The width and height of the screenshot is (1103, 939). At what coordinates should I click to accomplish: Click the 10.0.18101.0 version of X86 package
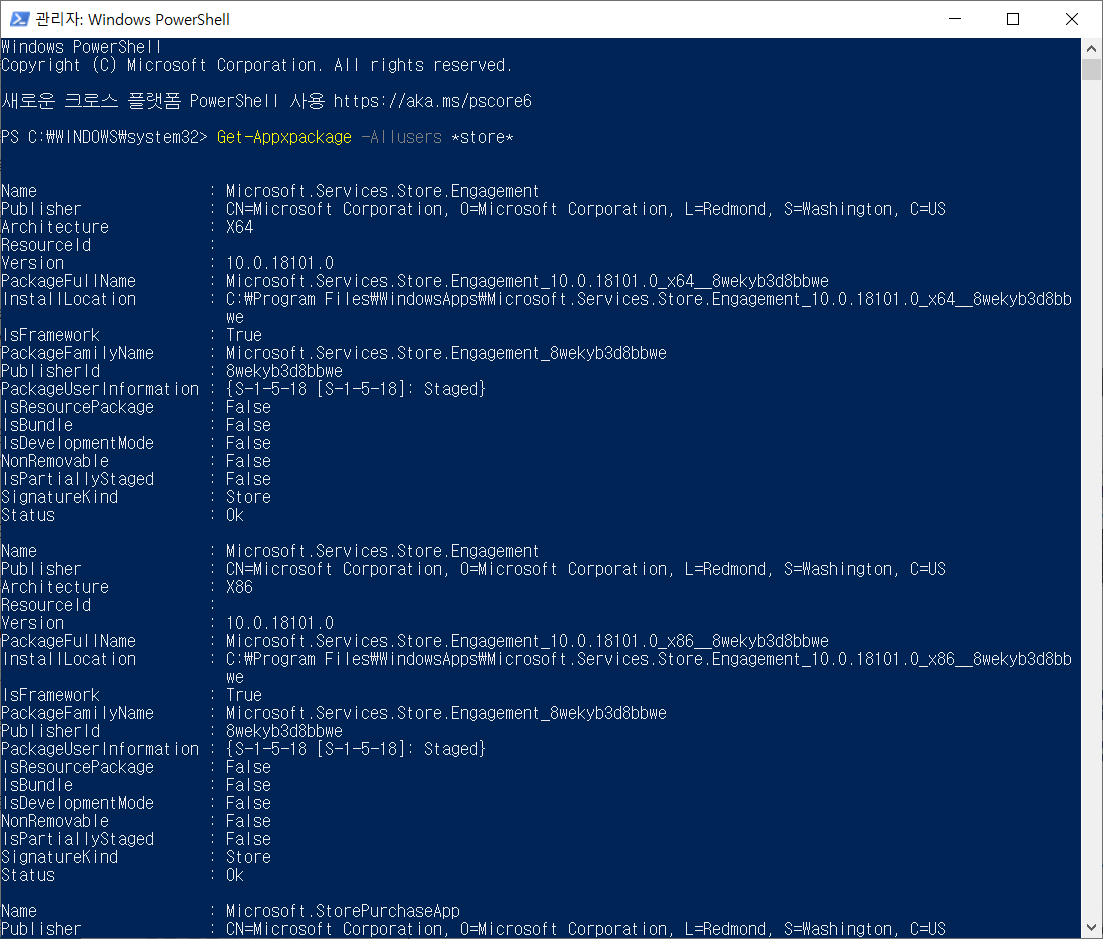pyautogui.click(x=280, y=623)
